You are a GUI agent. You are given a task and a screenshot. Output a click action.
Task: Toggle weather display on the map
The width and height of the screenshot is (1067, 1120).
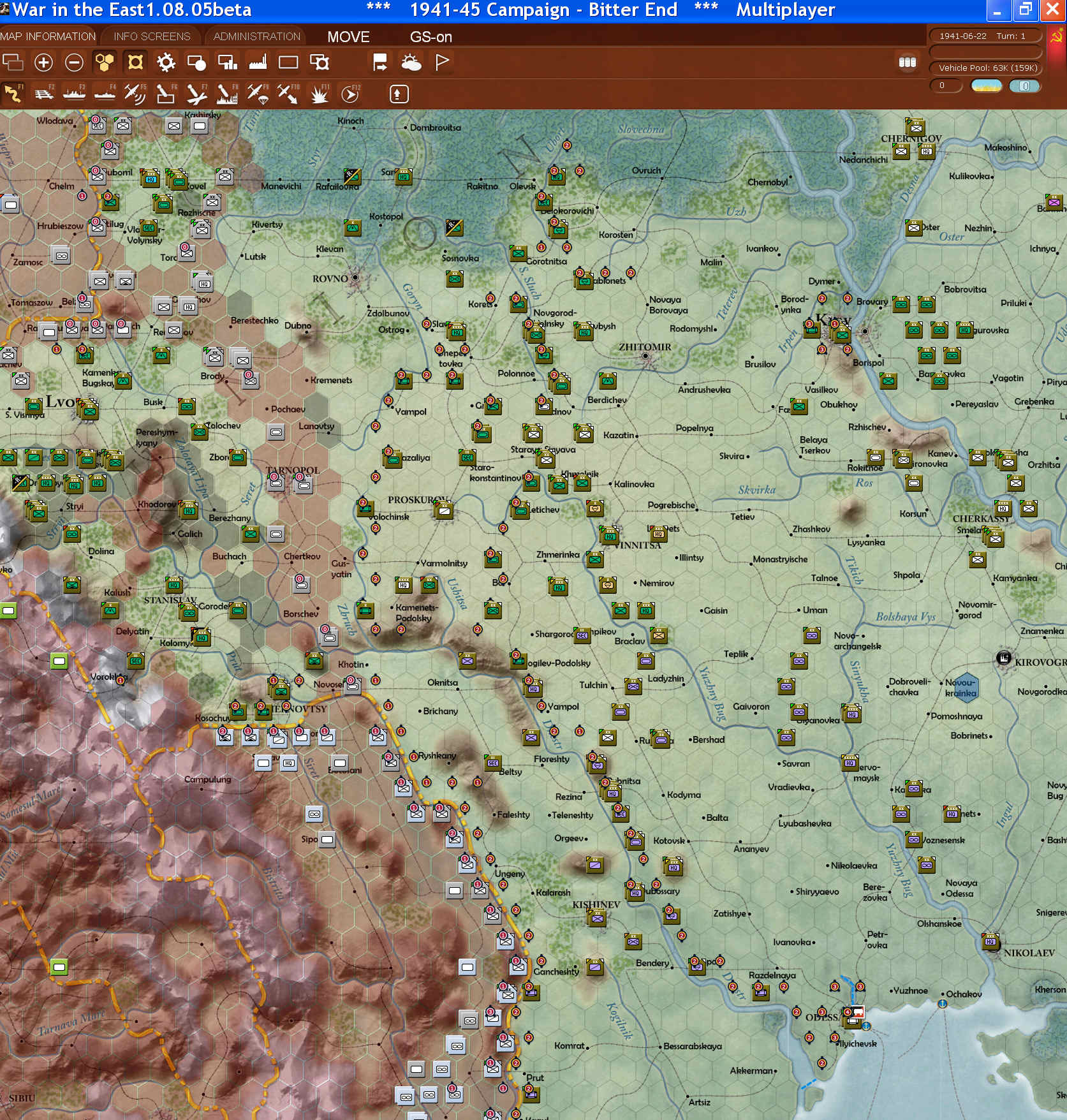(411, 63)
